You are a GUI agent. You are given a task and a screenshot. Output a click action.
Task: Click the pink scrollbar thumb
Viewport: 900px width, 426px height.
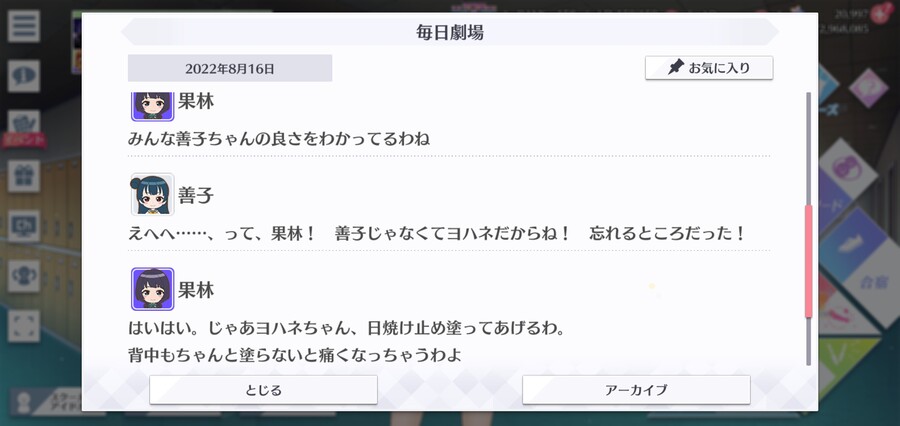(x=808, y=261)
